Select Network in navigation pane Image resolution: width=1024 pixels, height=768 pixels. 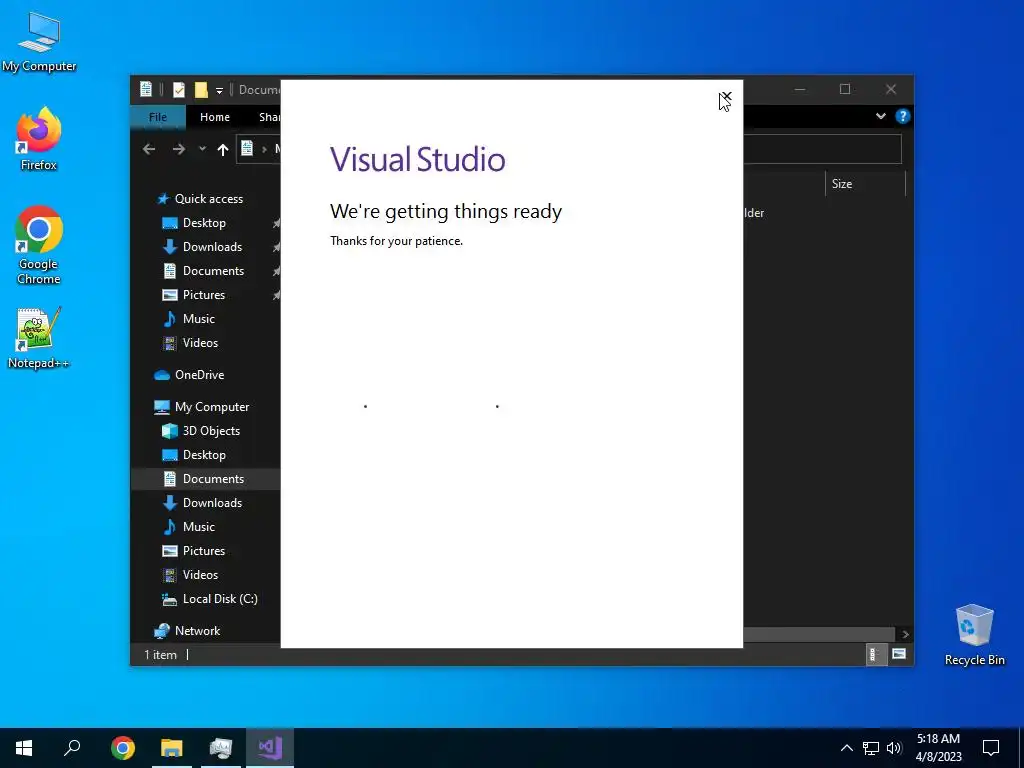(197, 631)
